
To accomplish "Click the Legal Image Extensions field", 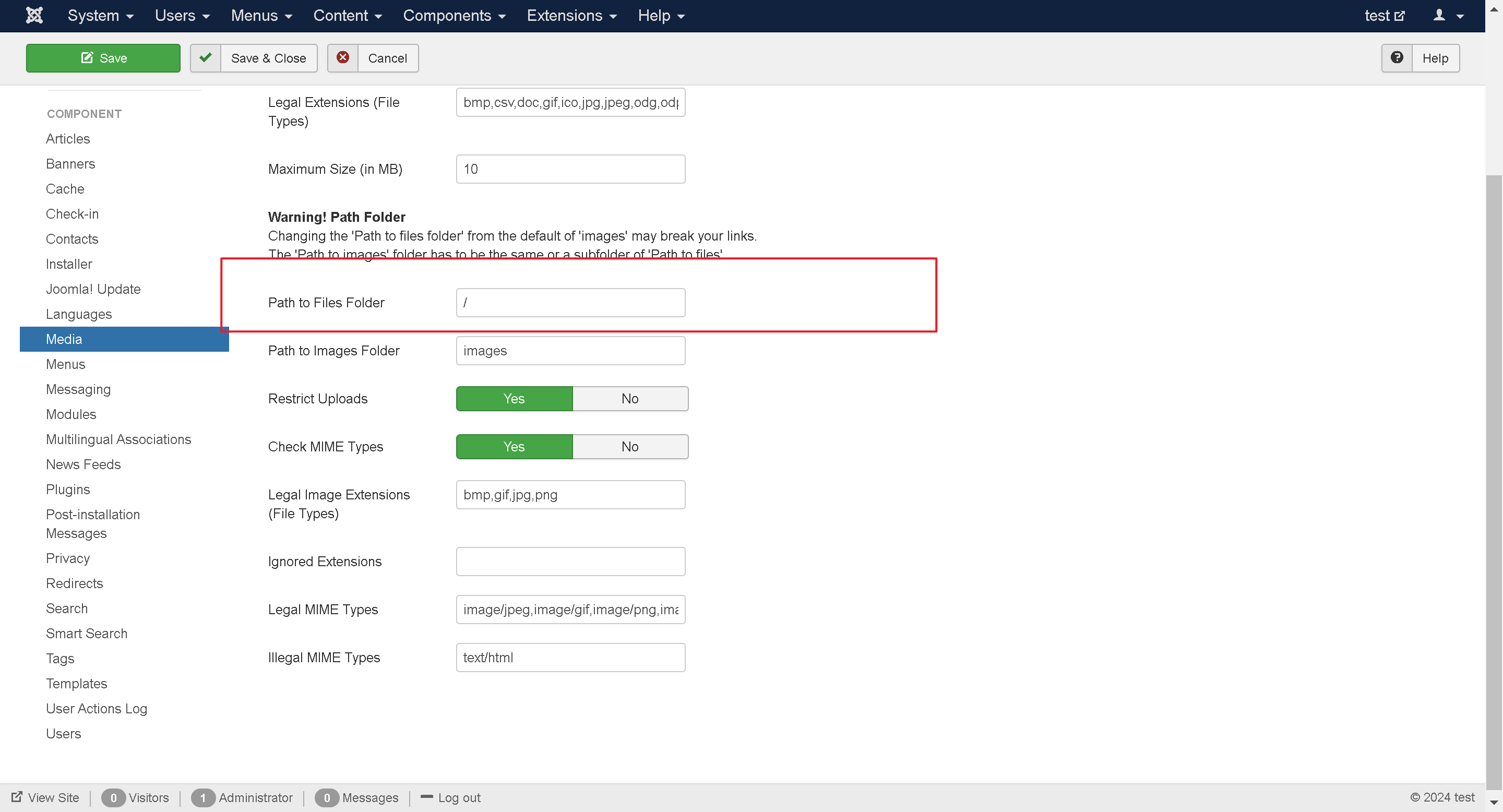I will [x=570, y=494].
